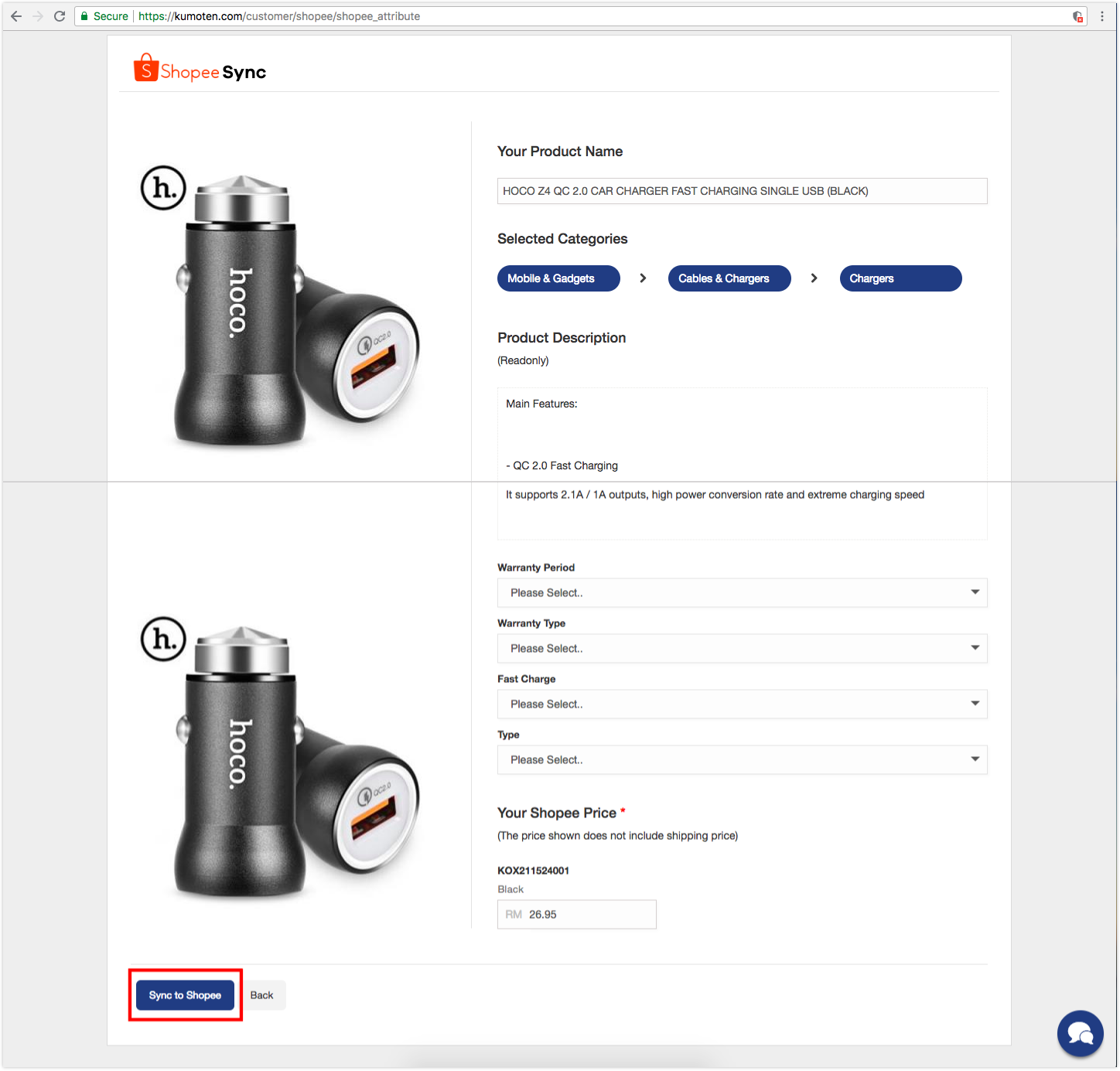Click the secure padlock icon
Image resolution: width=1120 pixels, height=1071 pixels.
(84, 16)
